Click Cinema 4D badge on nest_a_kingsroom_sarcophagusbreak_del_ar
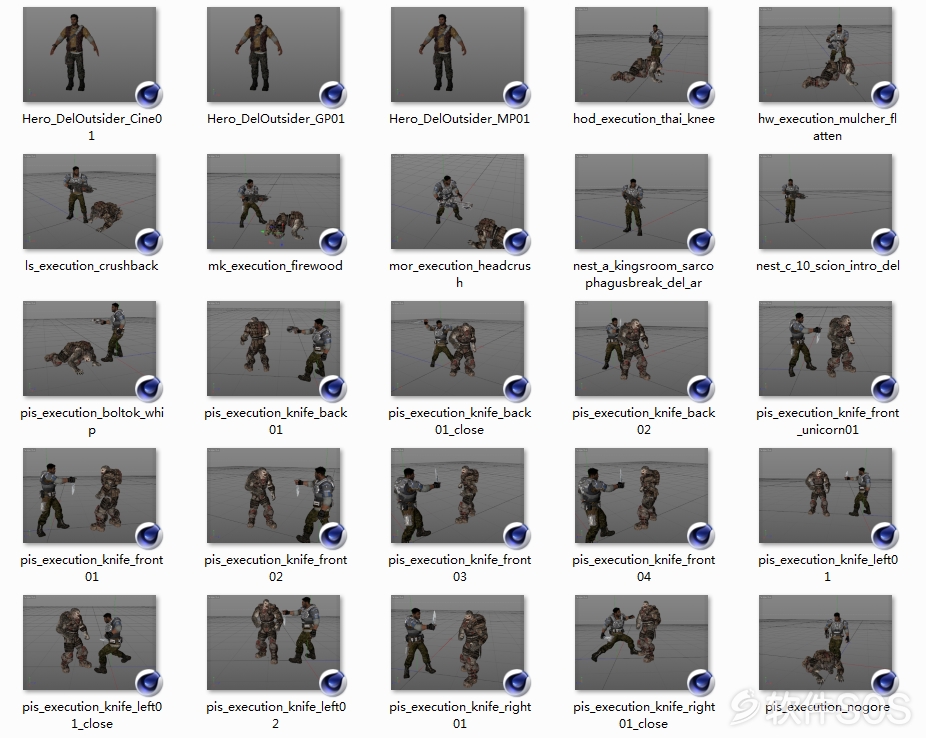Viewport: 926px width, 738px height. coord(701,242)
